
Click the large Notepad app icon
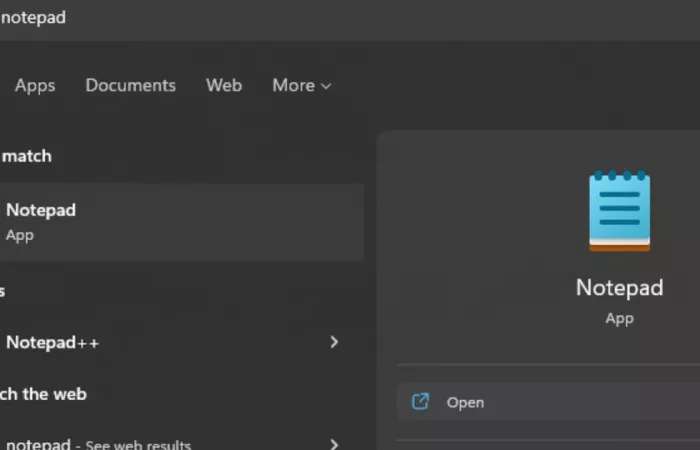620,210
